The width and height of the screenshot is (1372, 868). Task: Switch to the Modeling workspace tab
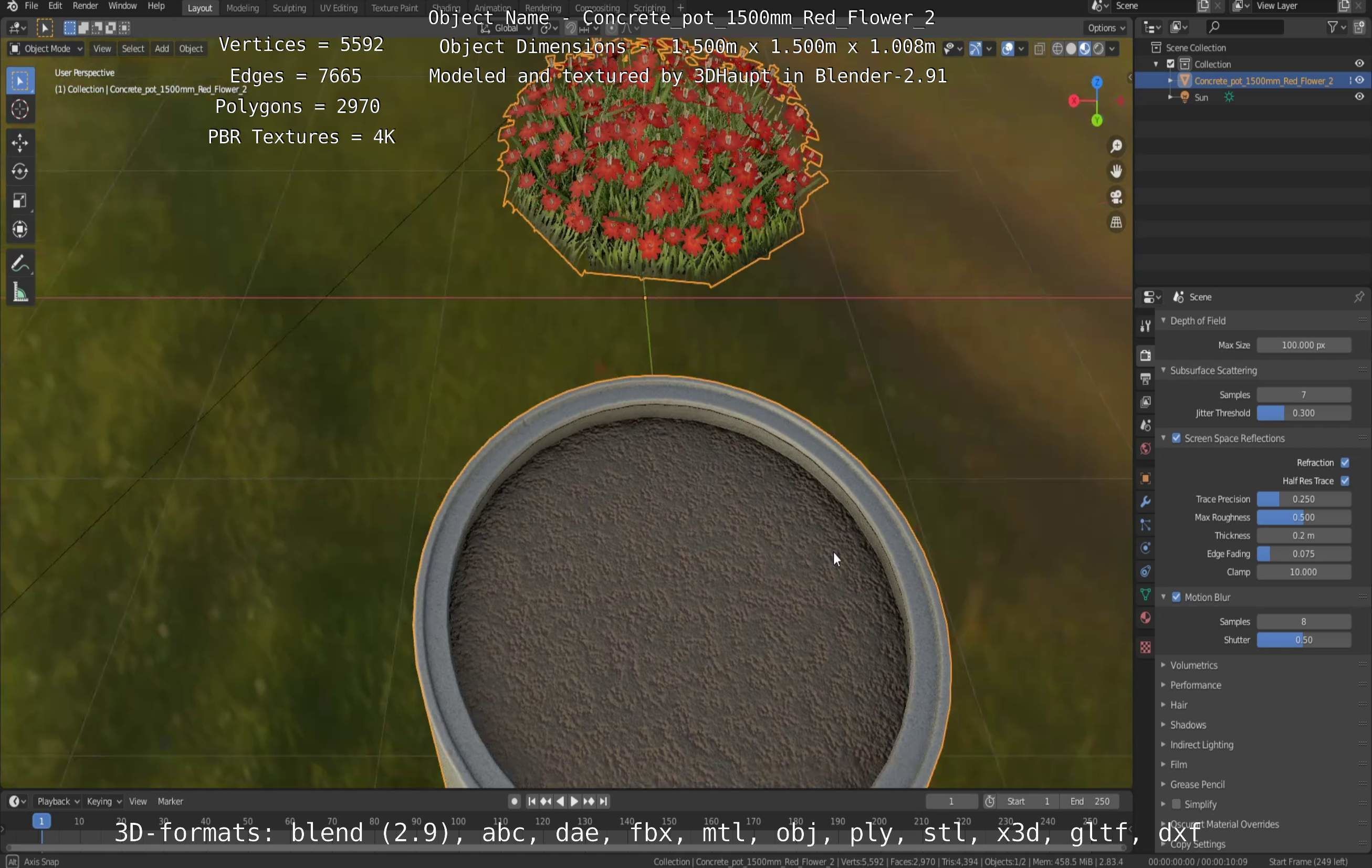point(242,8)
